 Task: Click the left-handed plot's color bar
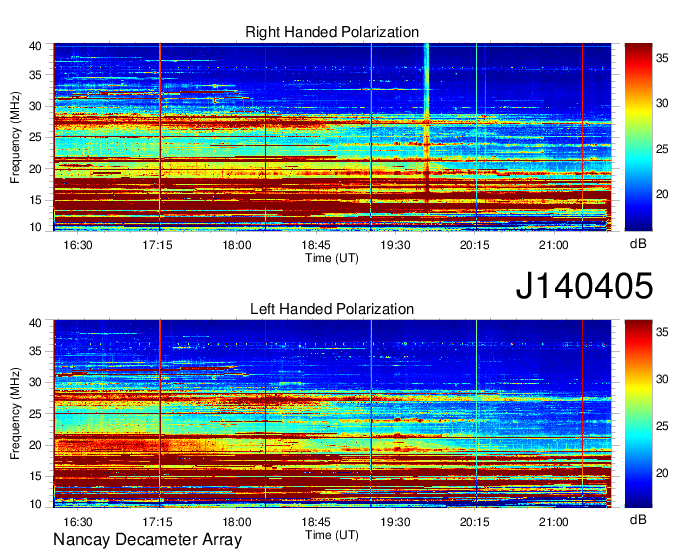pyautogui.click(x=638, y=414)
